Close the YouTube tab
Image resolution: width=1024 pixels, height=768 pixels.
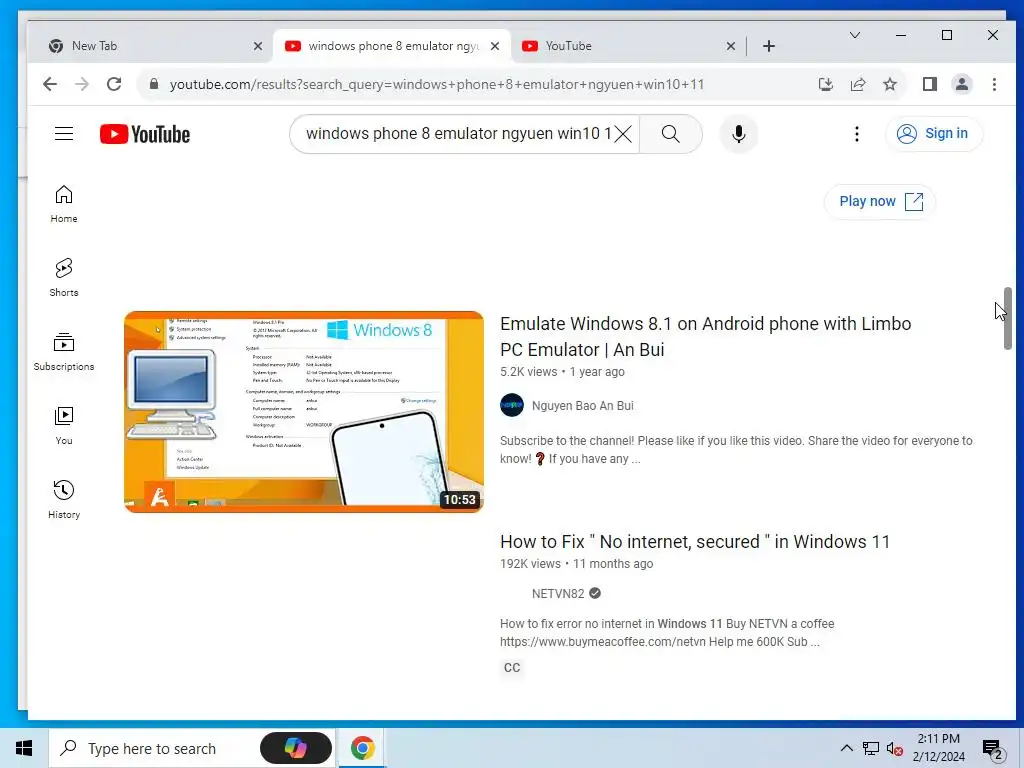[731, 46]
